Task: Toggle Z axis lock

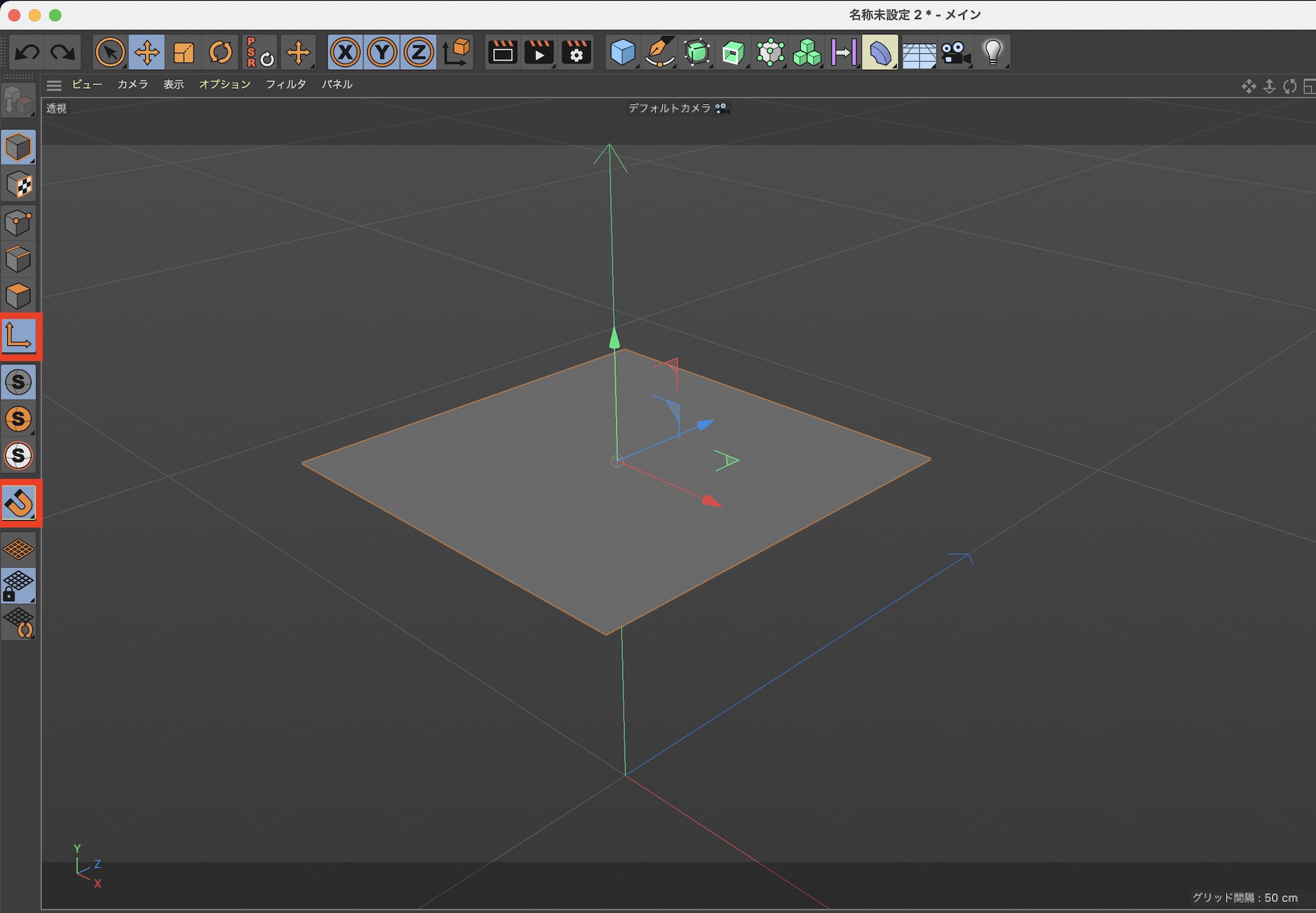Action: (x=419, y=52)
